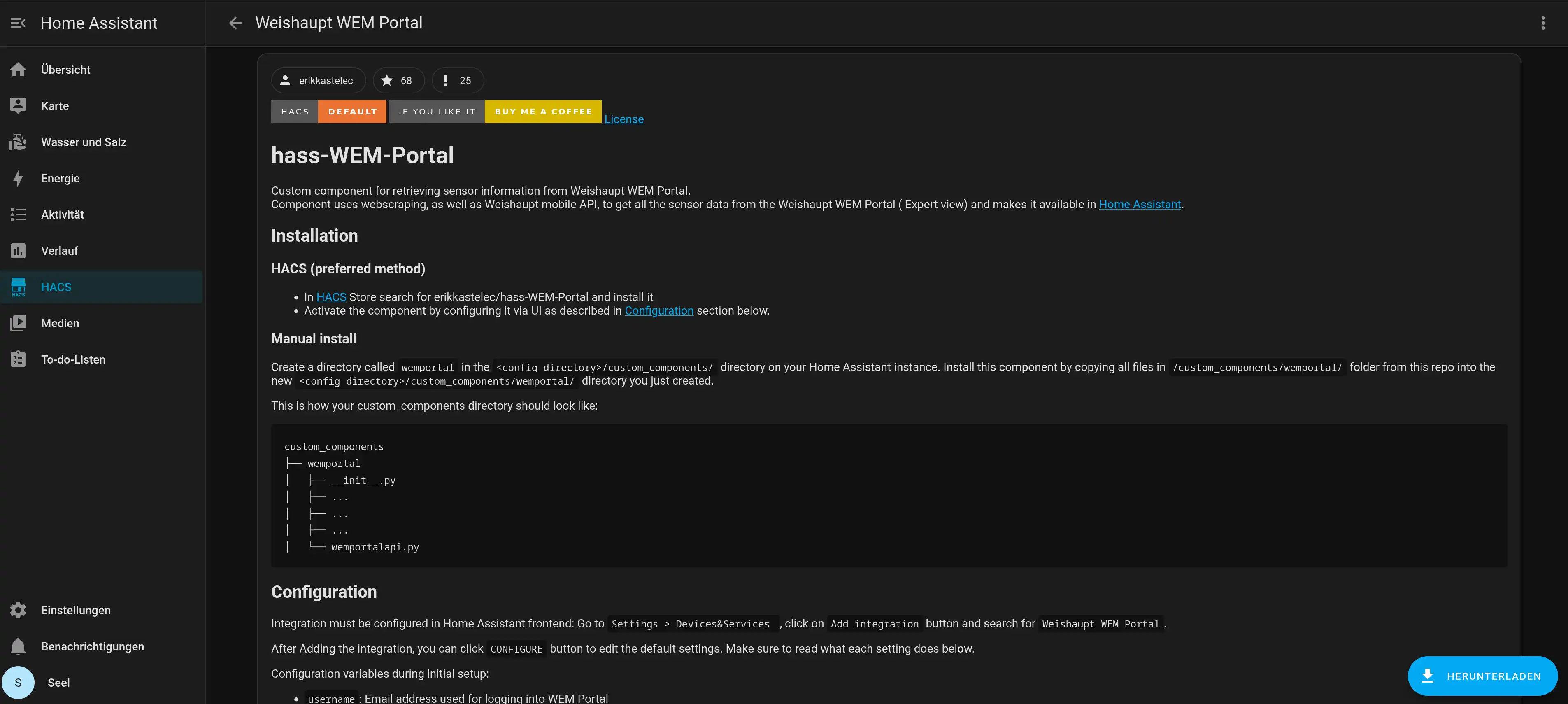Viewport: 1568px width, 704px height.
Task: Click the __init__.py line in code block
Action: pyautogui.click(x=363, y=480)
